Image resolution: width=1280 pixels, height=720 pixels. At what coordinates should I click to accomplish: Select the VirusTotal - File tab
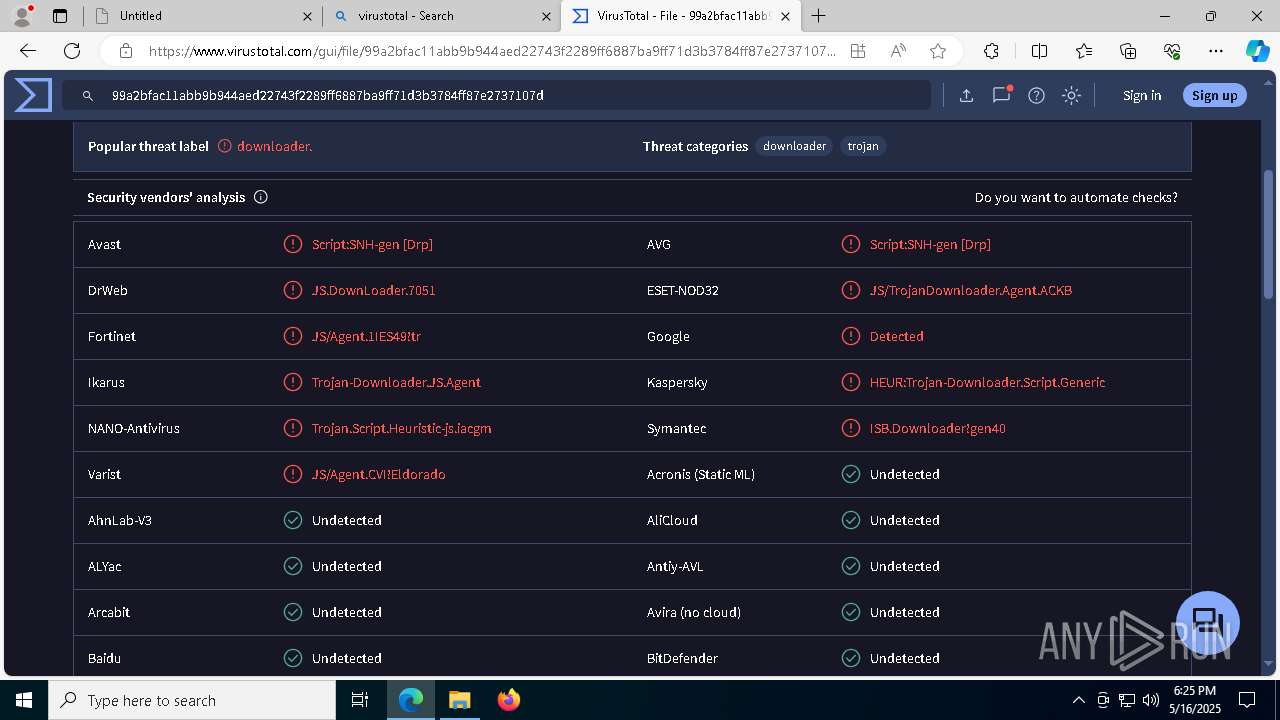point(680,16)
